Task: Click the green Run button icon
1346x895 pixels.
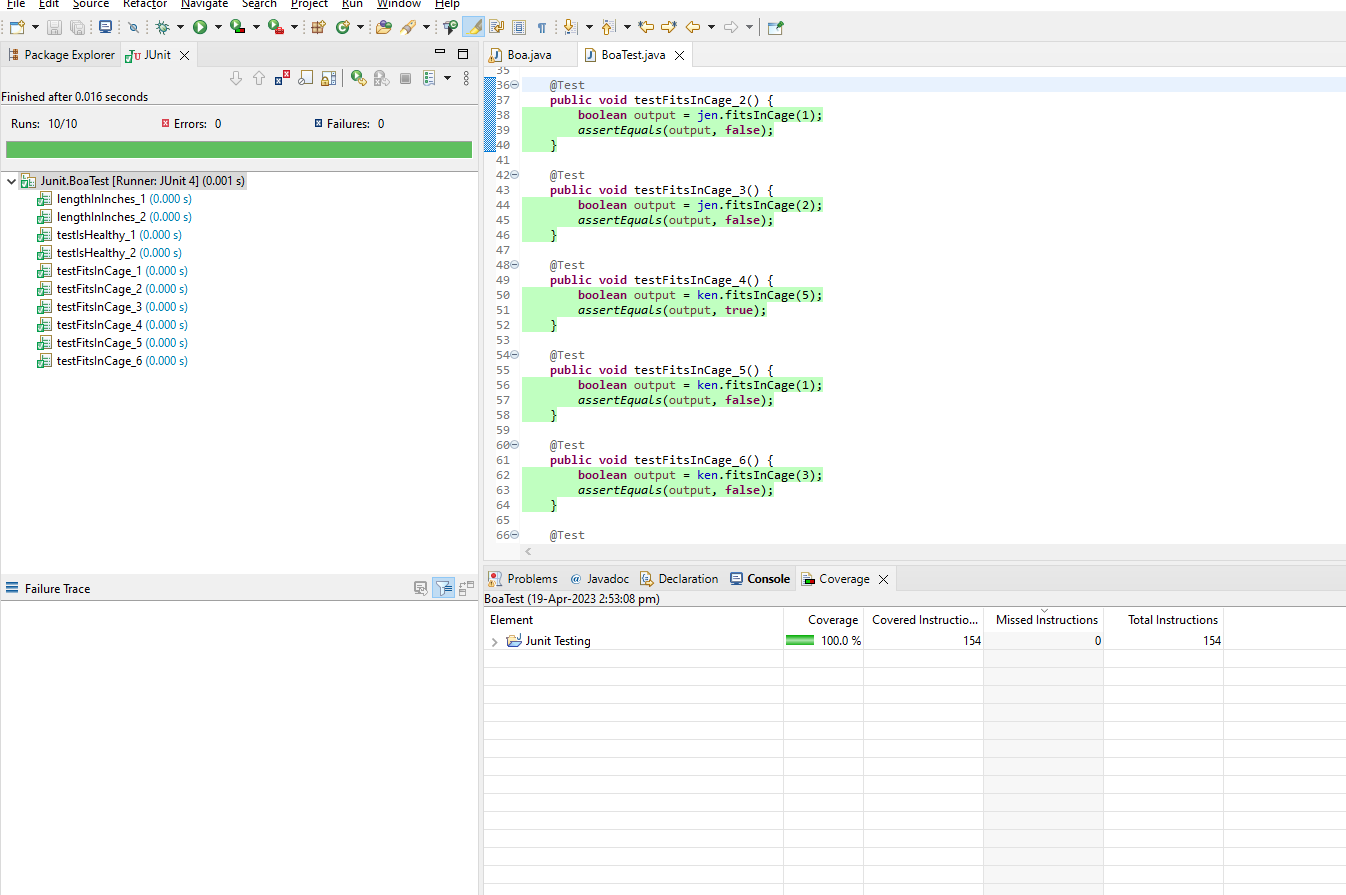Action: click(200, 27)
